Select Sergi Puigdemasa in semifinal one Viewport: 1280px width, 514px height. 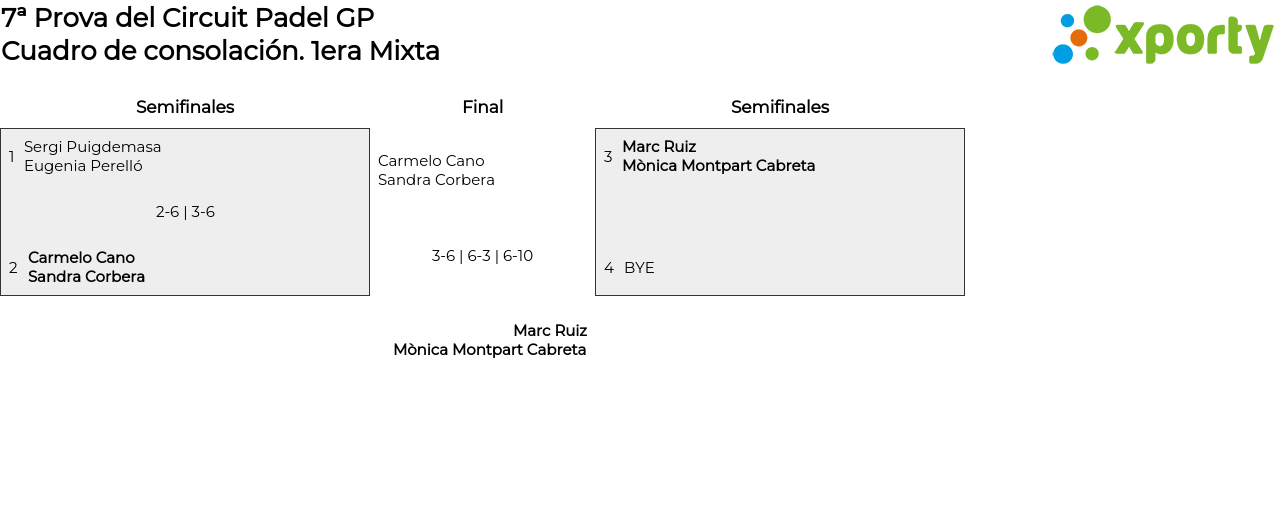92,147
